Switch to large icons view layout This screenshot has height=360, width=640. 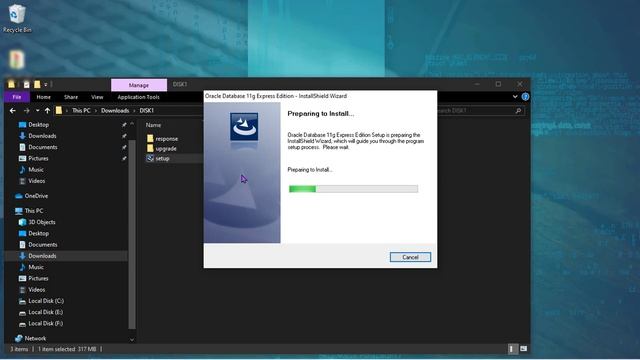[523, 349]
